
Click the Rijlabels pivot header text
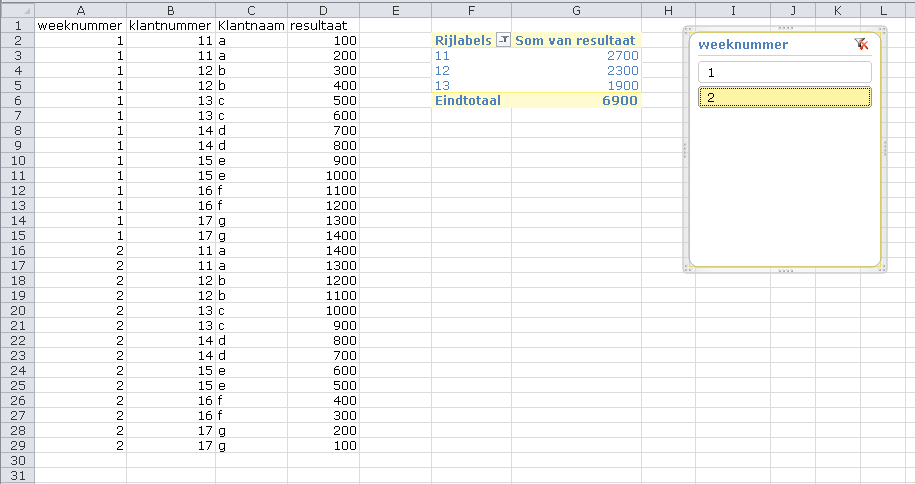pos(463,40)
